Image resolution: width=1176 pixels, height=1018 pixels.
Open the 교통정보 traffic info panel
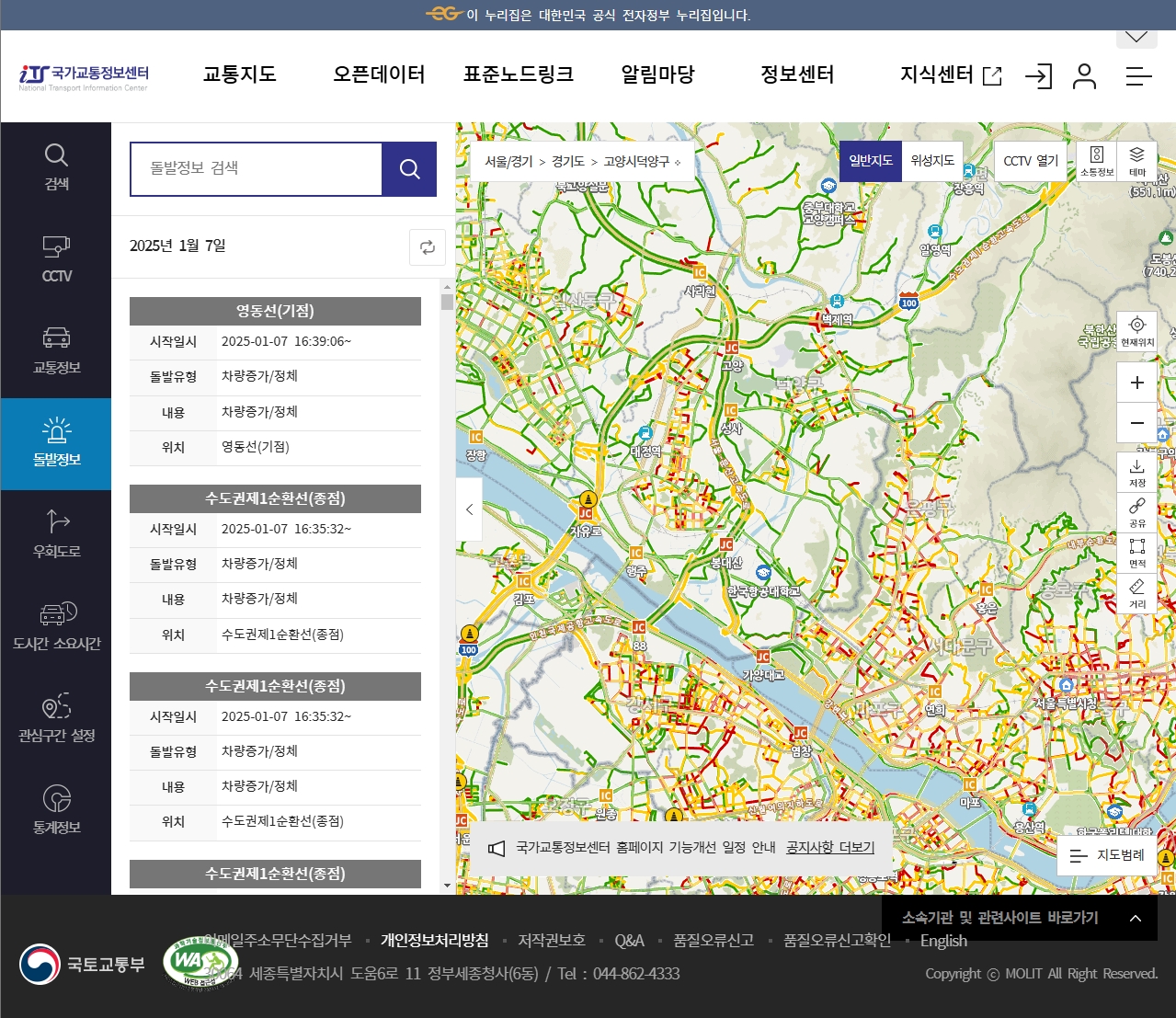point(56,352)
